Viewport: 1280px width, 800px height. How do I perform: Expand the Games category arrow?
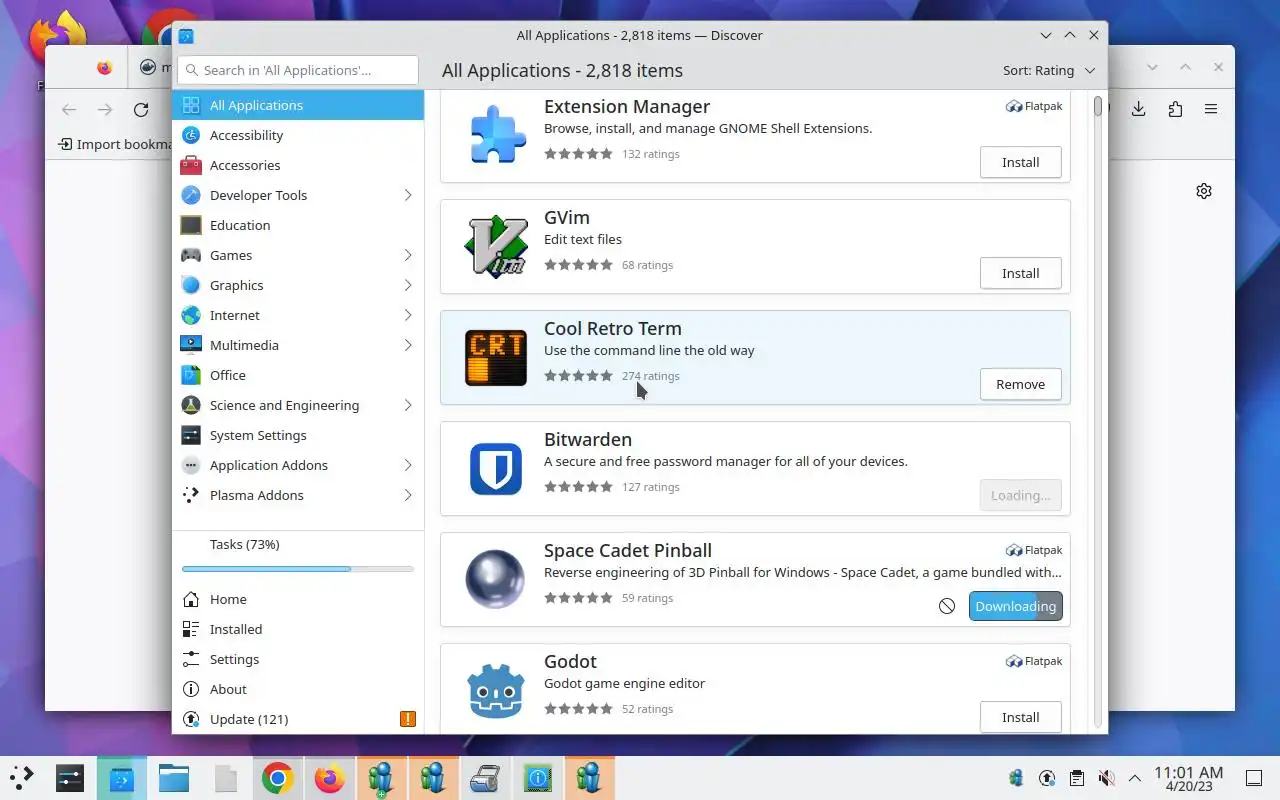click(x=408, y=255)
